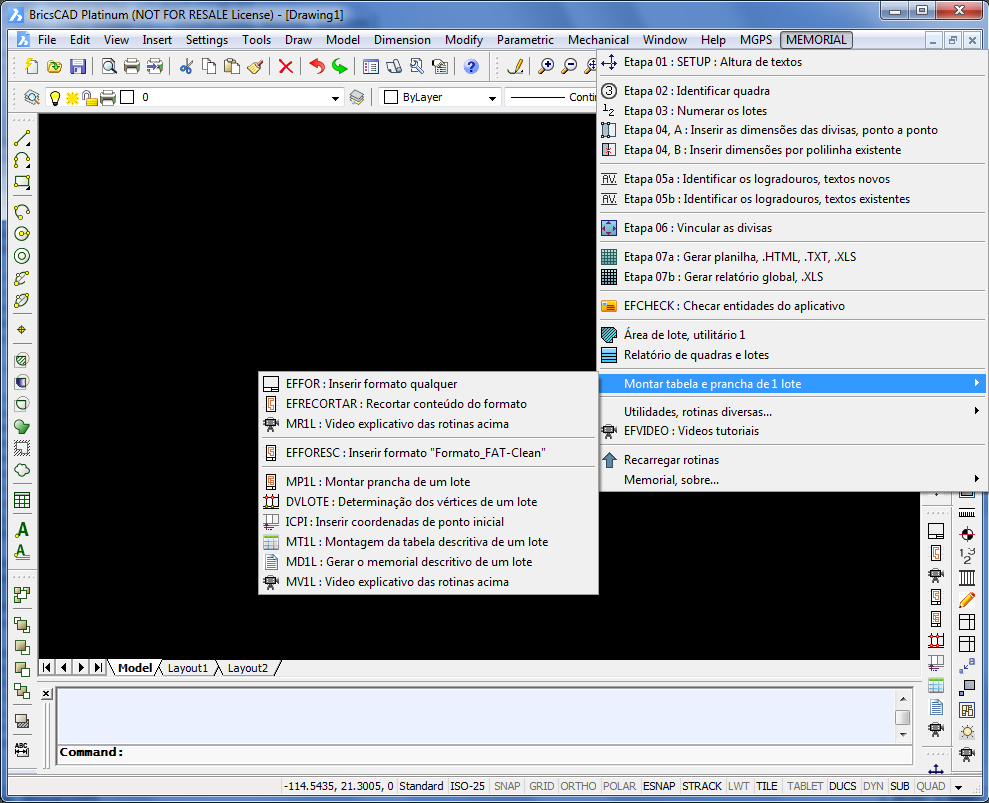Select the Line tool in the left toolbar

pyautogui.click(x=22, y=139)
